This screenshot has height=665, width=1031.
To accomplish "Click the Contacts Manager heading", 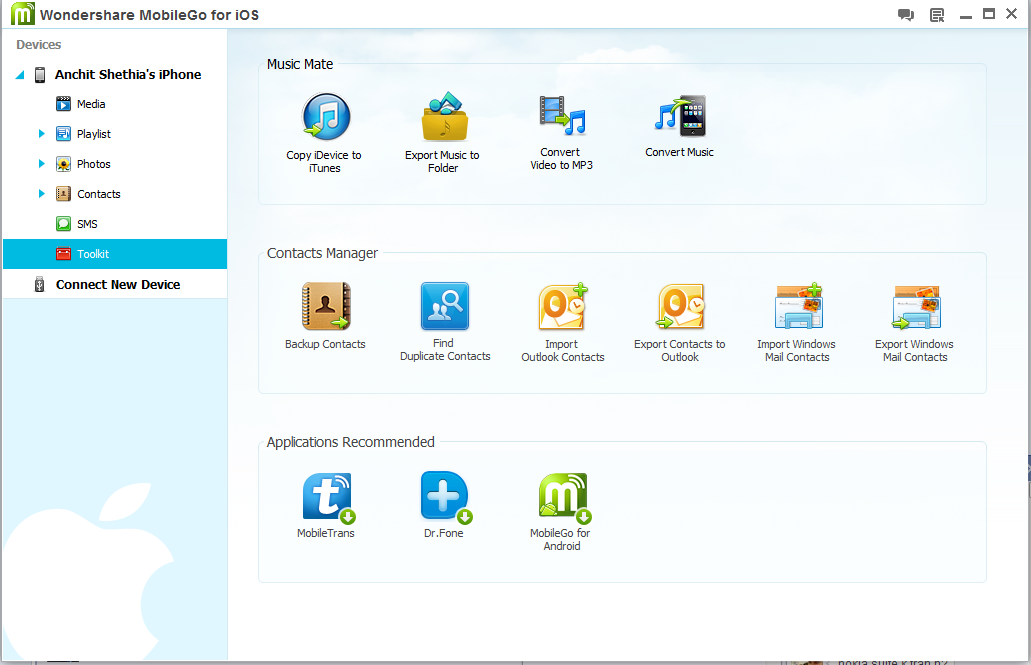I will (x=322, y=253).
